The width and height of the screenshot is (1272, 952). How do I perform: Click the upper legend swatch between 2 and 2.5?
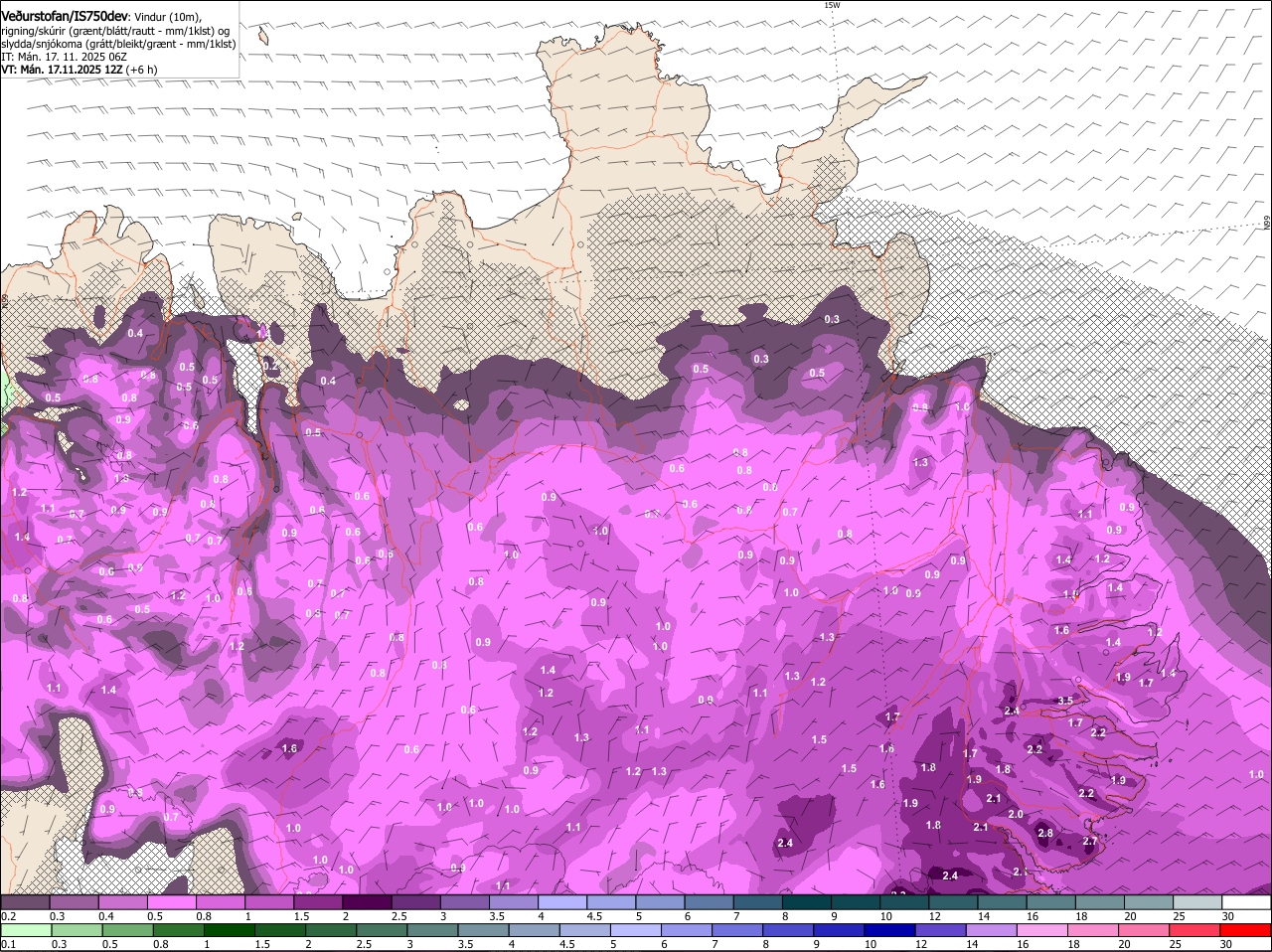click(367, 902)
